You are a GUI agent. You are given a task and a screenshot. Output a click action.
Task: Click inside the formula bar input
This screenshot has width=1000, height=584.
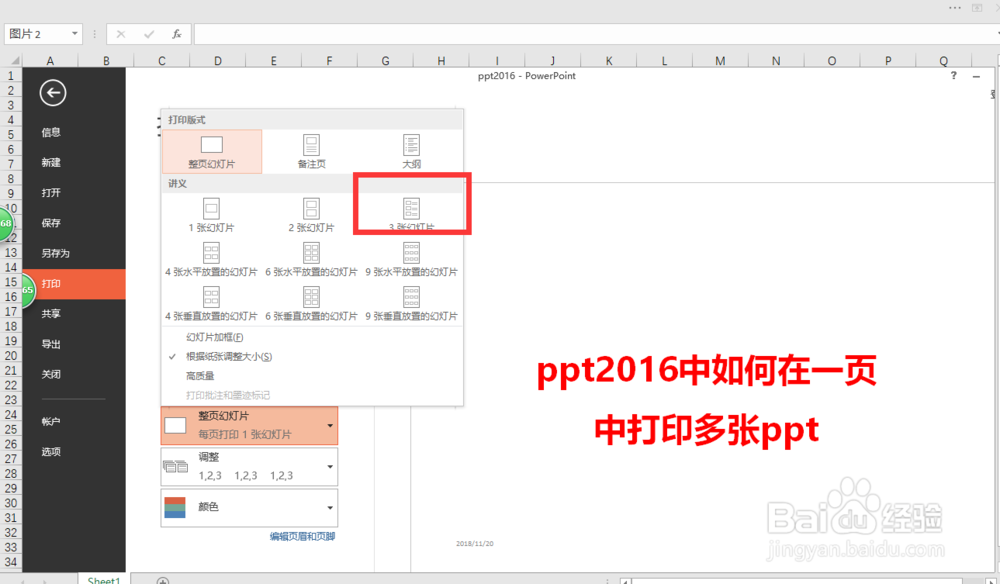(x=594, y=34)
